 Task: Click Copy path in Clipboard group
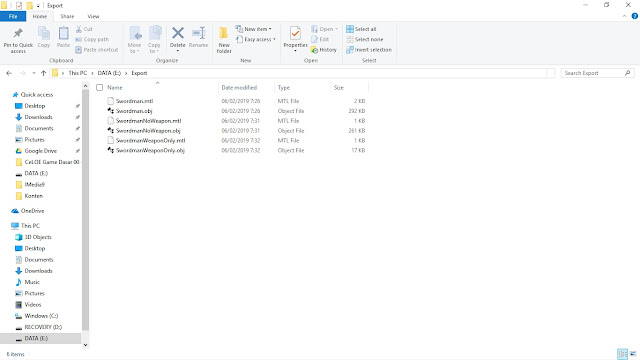(x=92, y=40)
